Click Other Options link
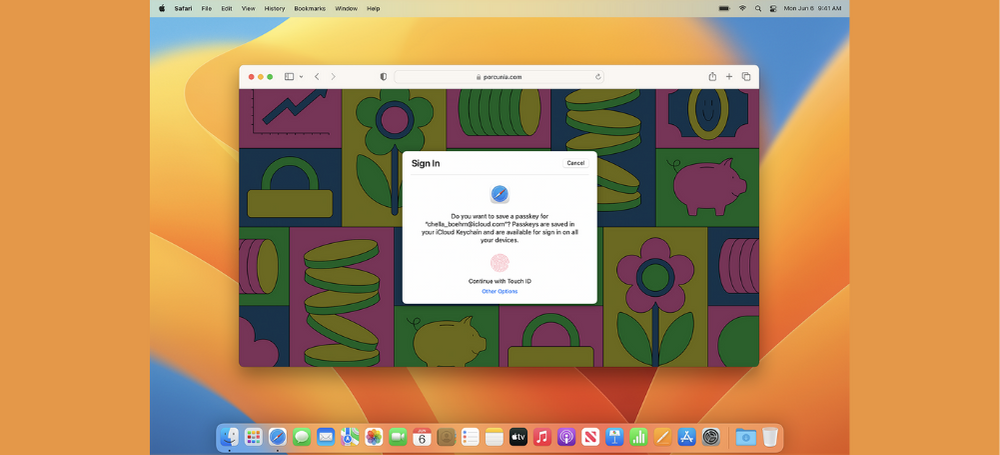The width and height of the screenshot is (1000, 455). [499, 292]
